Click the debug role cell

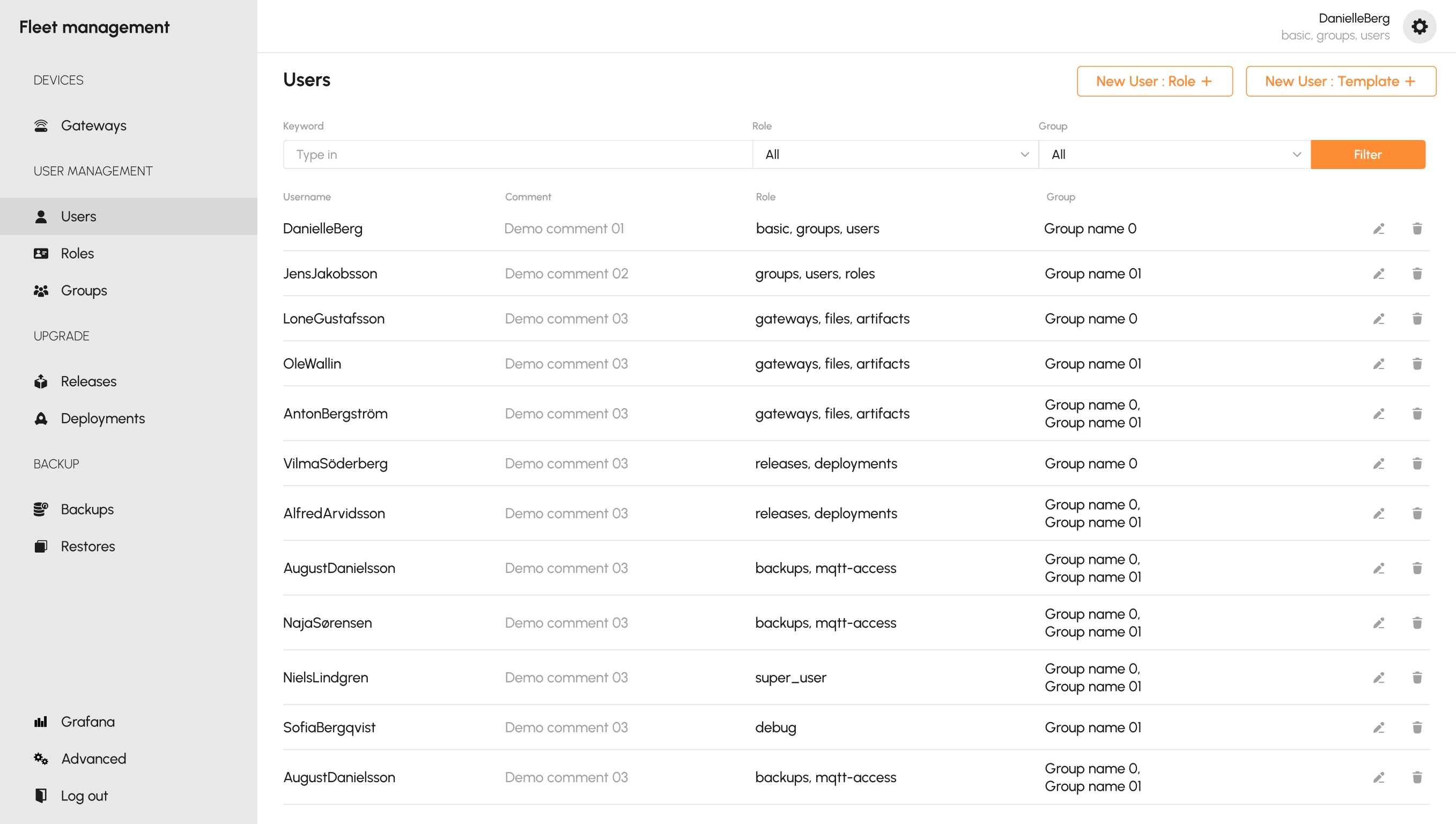[775, 727]
